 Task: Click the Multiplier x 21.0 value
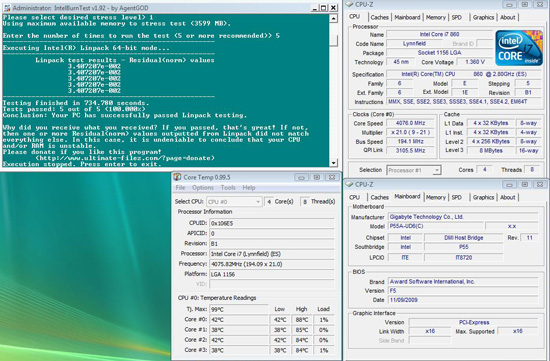tap(410, 132)
